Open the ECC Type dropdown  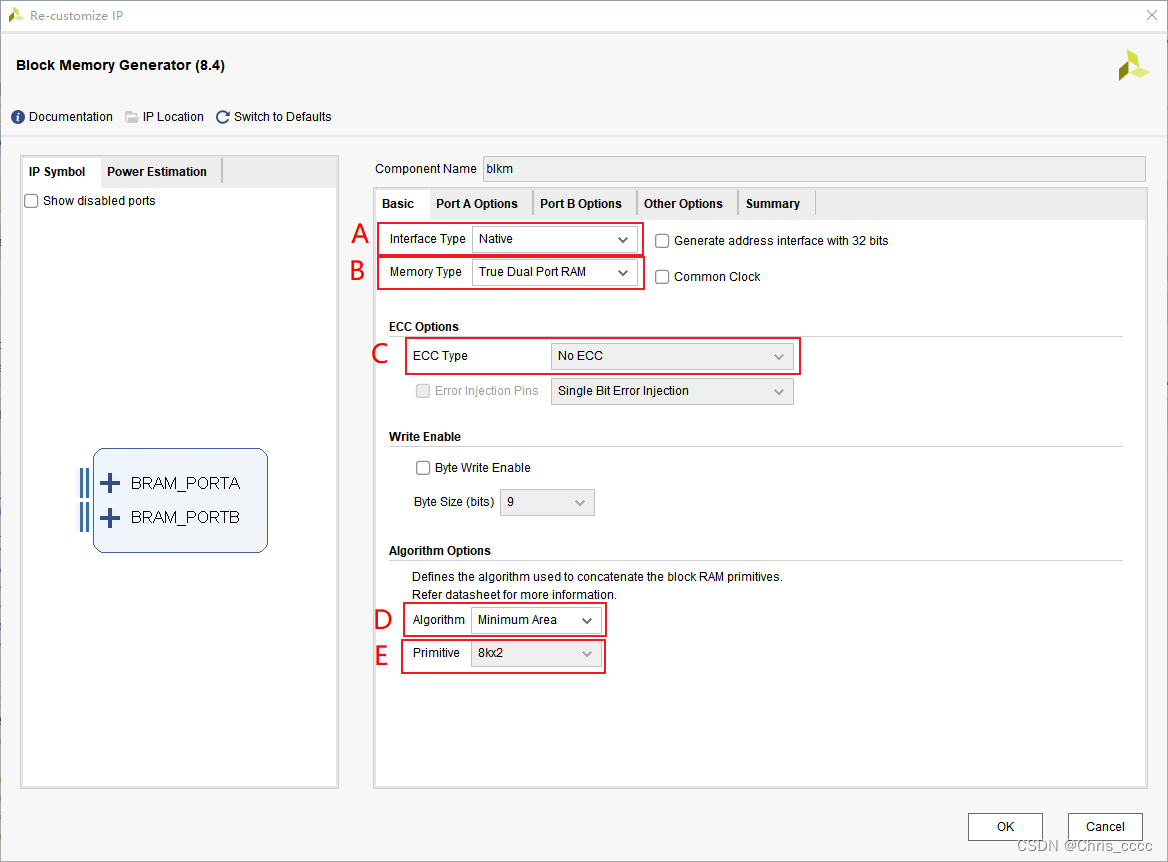[672, 356]
